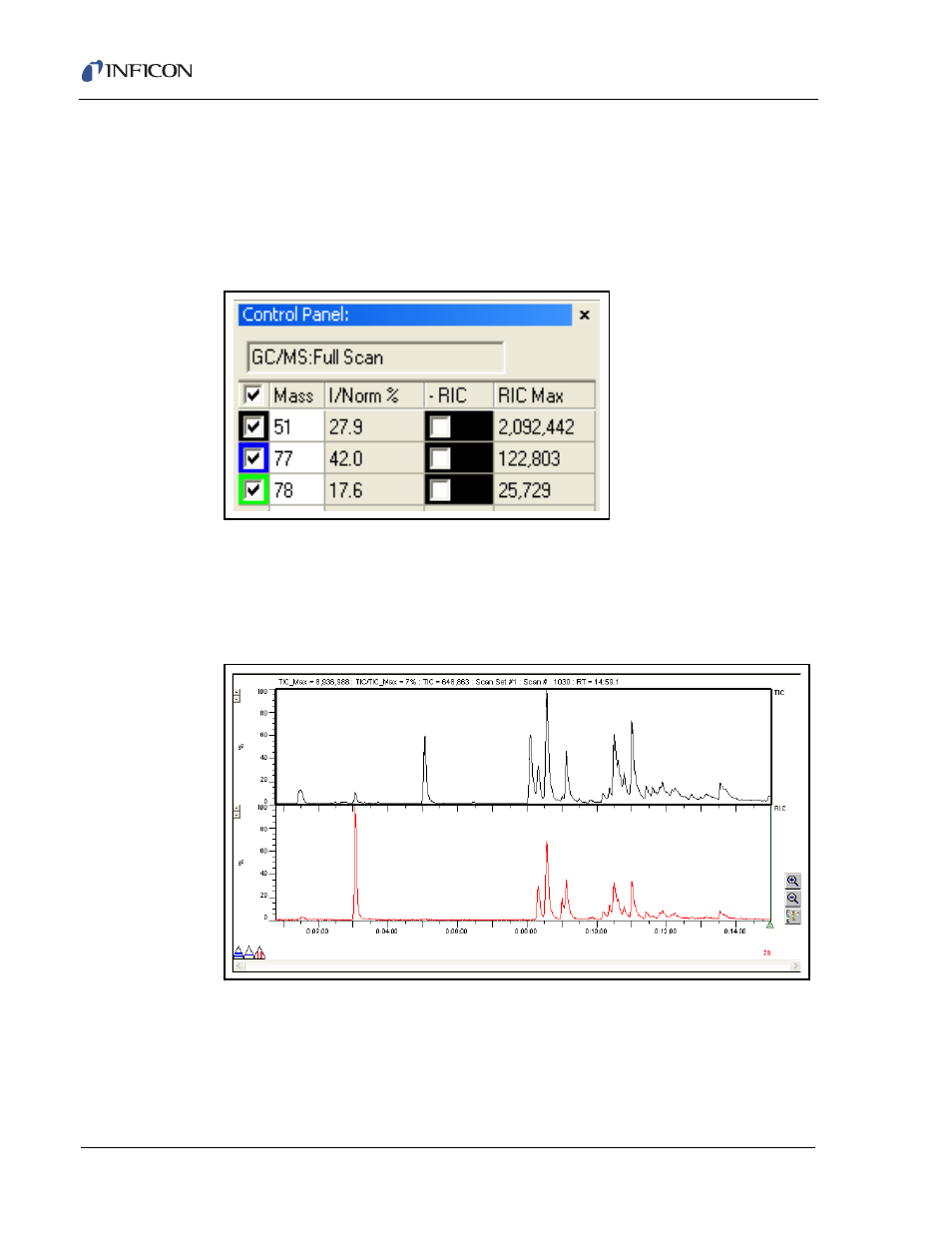This screenshot has width=952, height=1233.
Task: Click the GC/MS:Full Scan field
Action: click(375, 357)
